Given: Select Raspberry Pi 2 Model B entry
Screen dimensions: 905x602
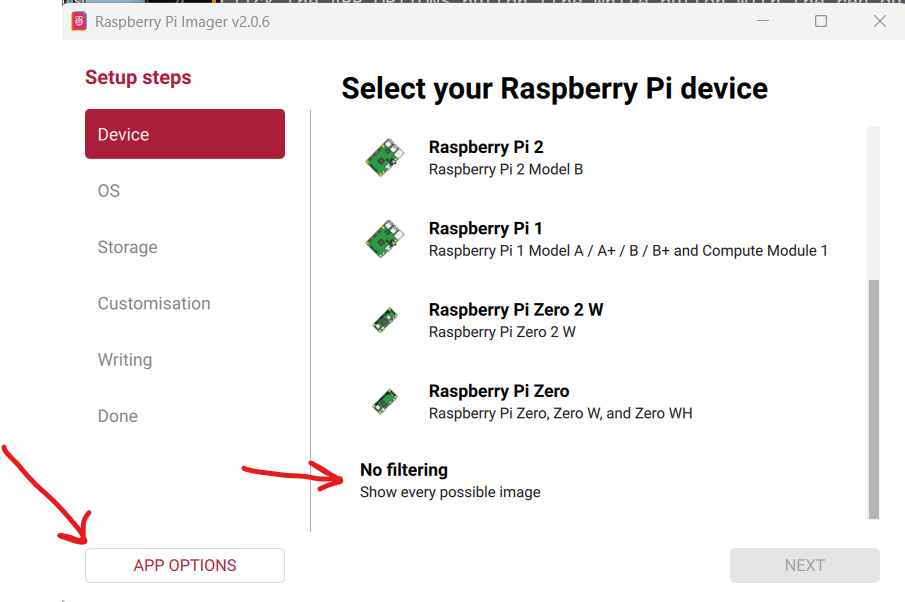Looking at the screenshot, I should click(x=505, y=169).
